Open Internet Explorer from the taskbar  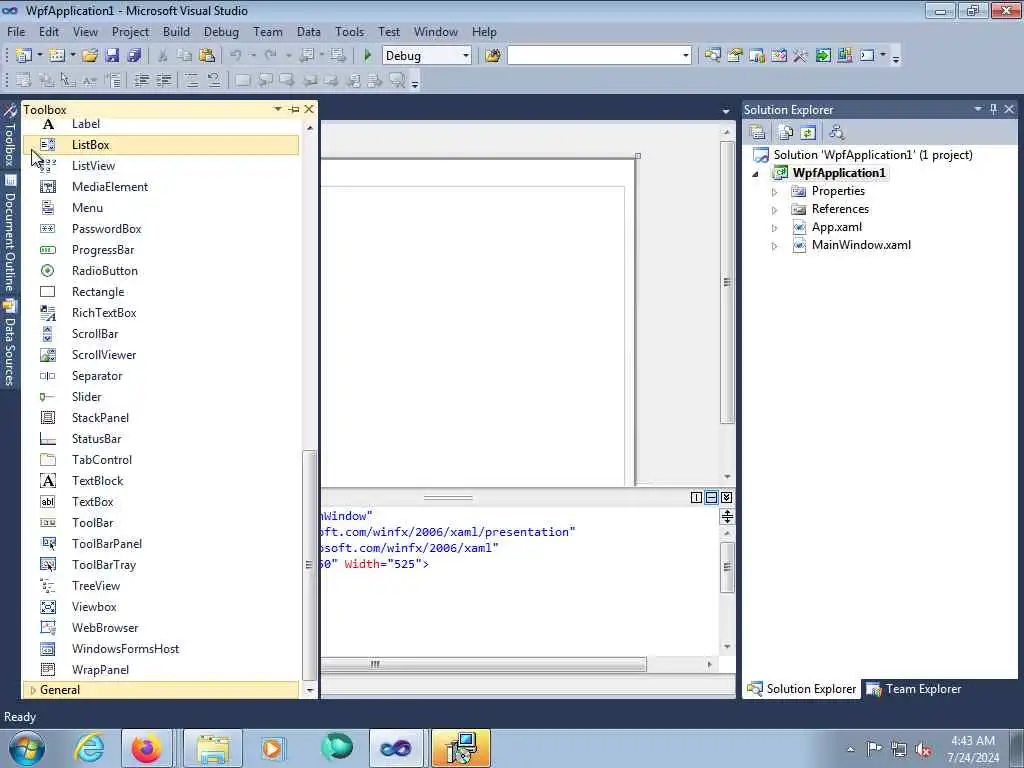(x=88, y=748)
